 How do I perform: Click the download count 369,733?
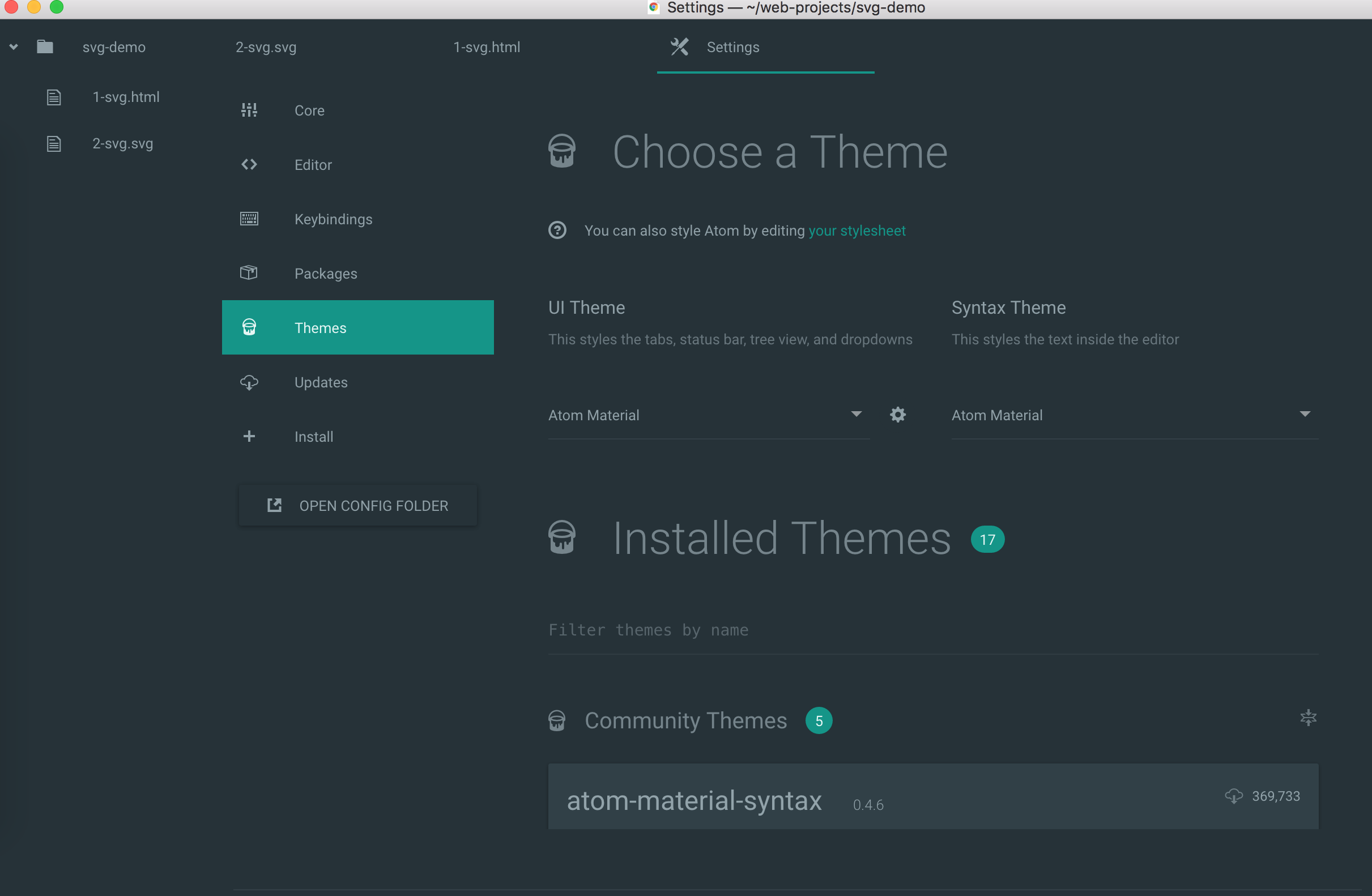(x=1276, y=796)
